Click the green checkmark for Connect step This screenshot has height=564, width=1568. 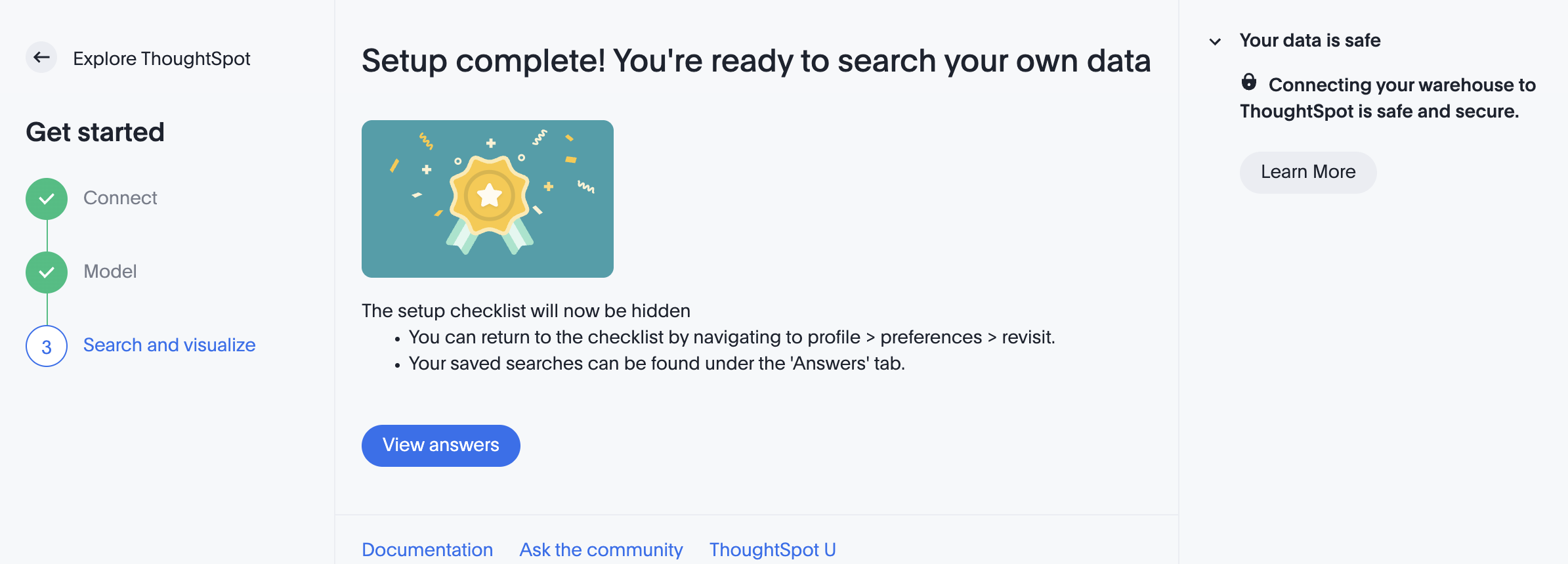tap(47, 198)
